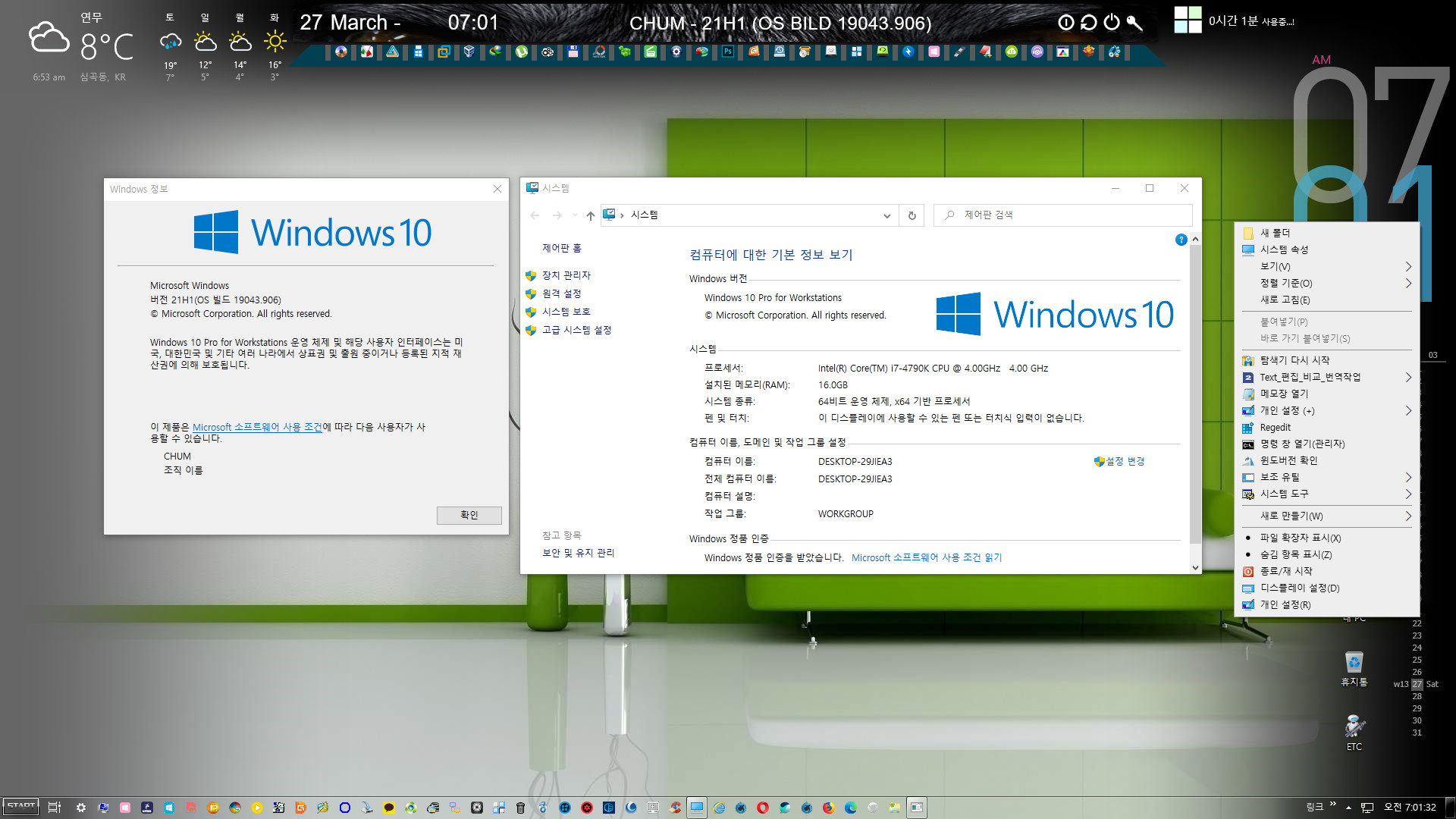Launch Opera from the taskbar
This screenshot has width=1456, height=819.
[762, 808]
